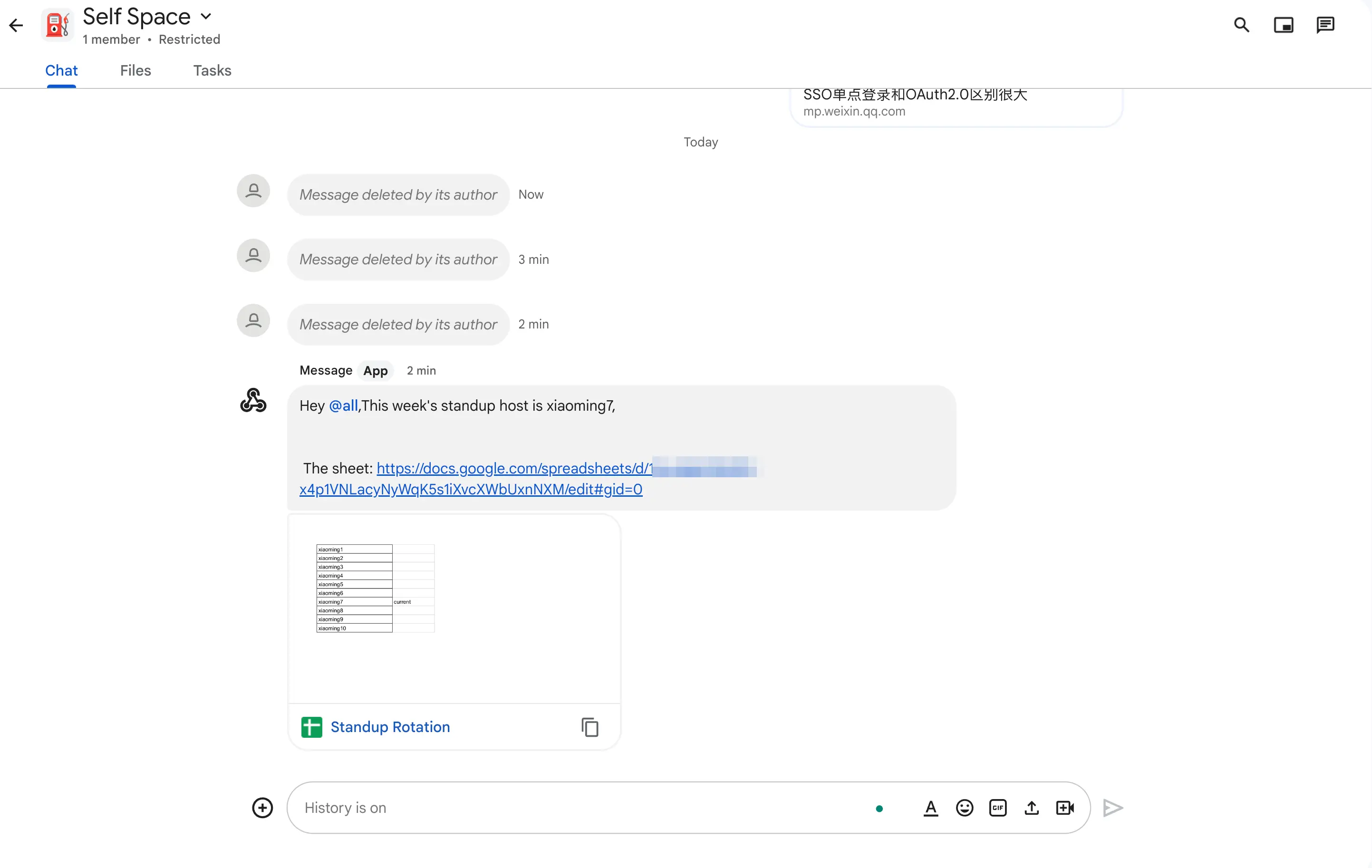Image resolution: width=1372 pixels, height=868 pixels.
Task: Switch to the Tasks tab
Action: (212, 71)
